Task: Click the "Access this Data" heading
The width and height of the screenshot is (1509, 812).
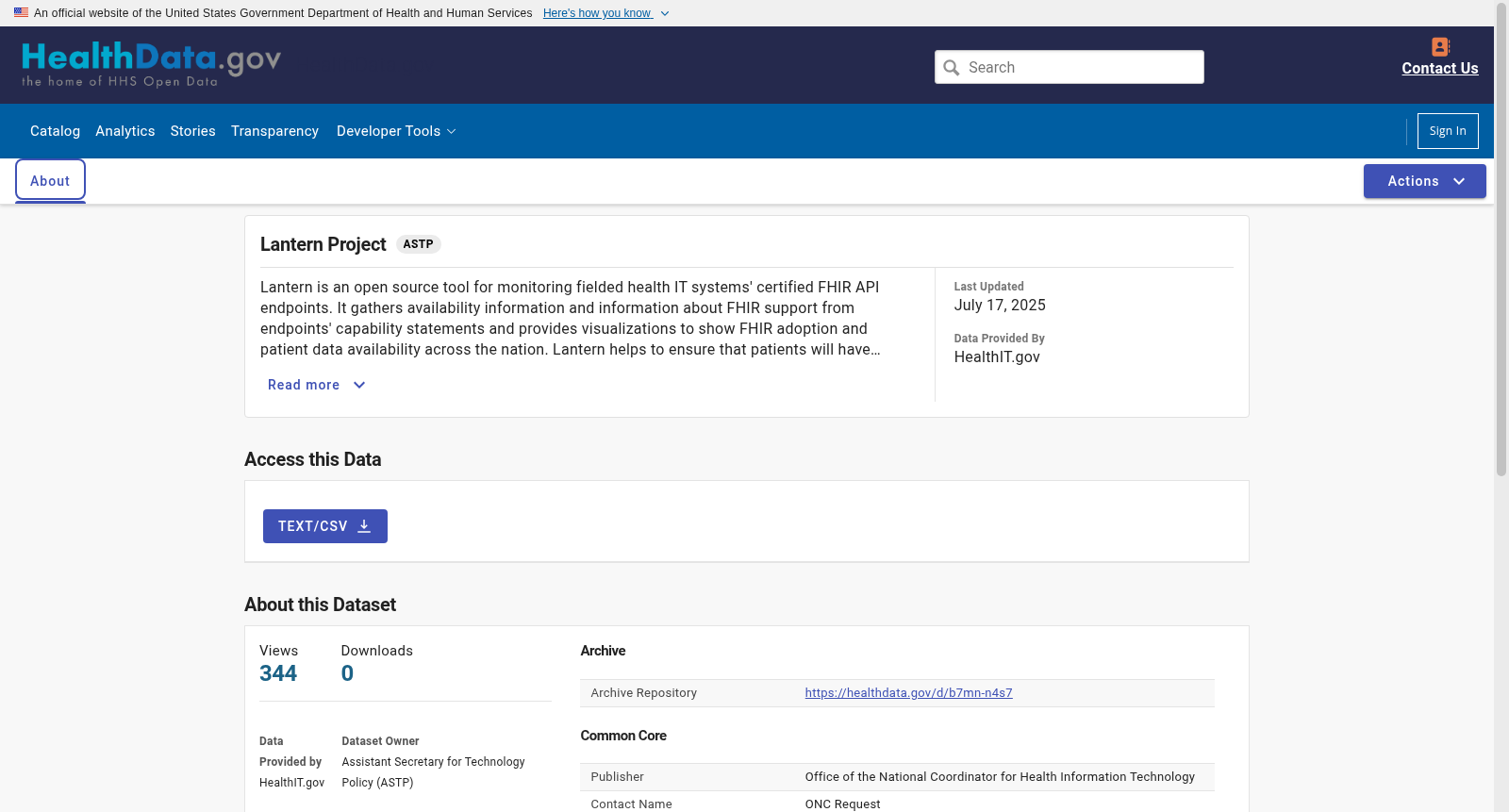Action: [x=313, y=459]
